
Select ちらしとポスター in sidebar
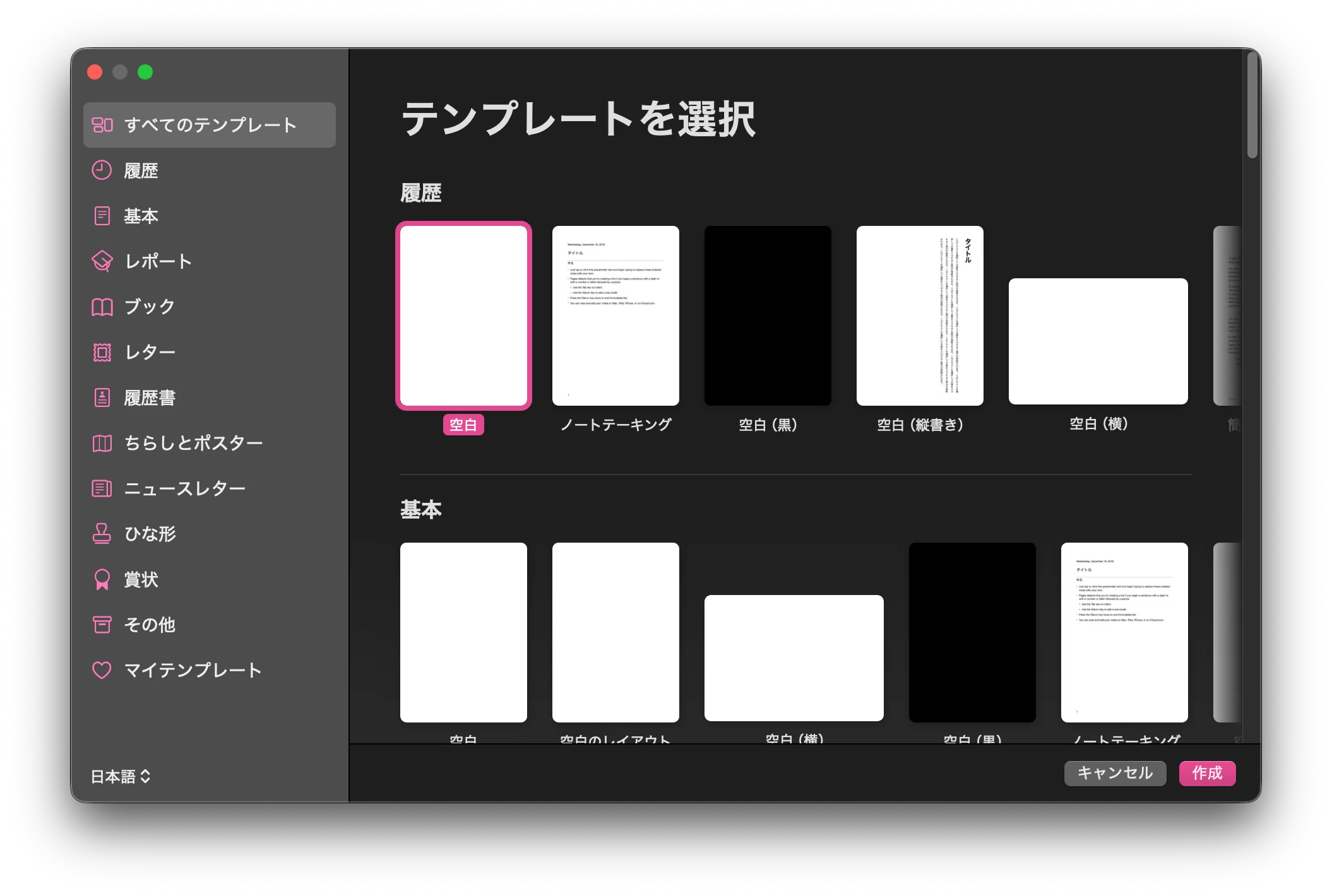point(210,443)
